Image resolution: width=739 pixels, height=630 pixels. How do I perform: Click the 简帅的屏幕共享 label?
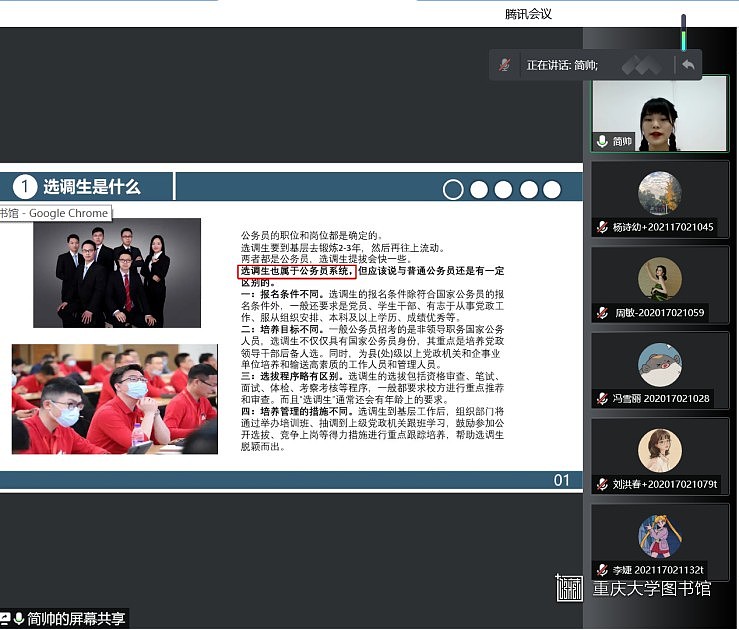(76, 619)
